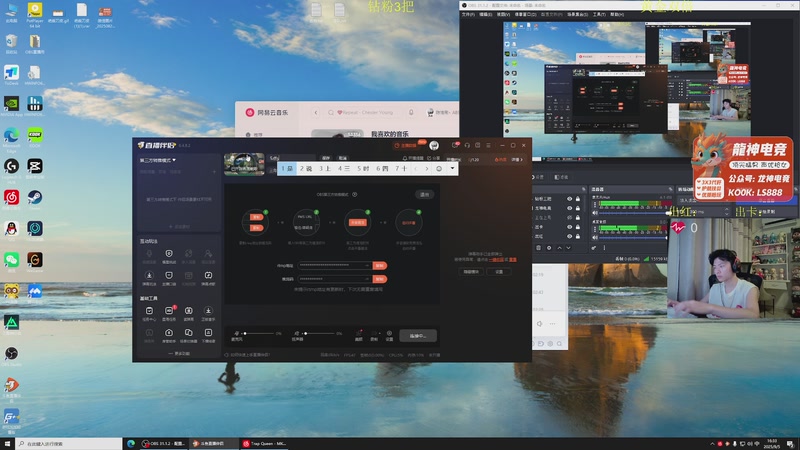Toggle visibility of the top OBS source
This screenshot has width=800, height=450.
[x=569, y=199]
